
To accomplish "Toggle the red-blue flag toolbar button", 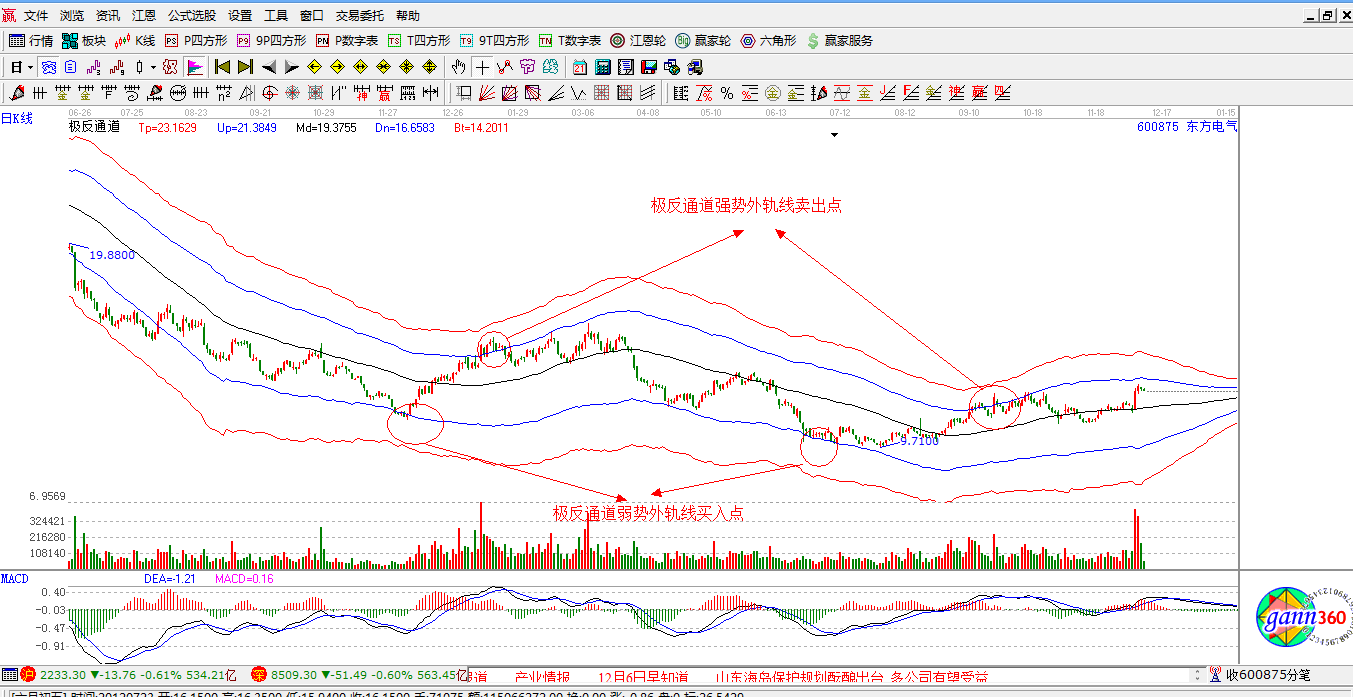I will [x=195, y=67].
